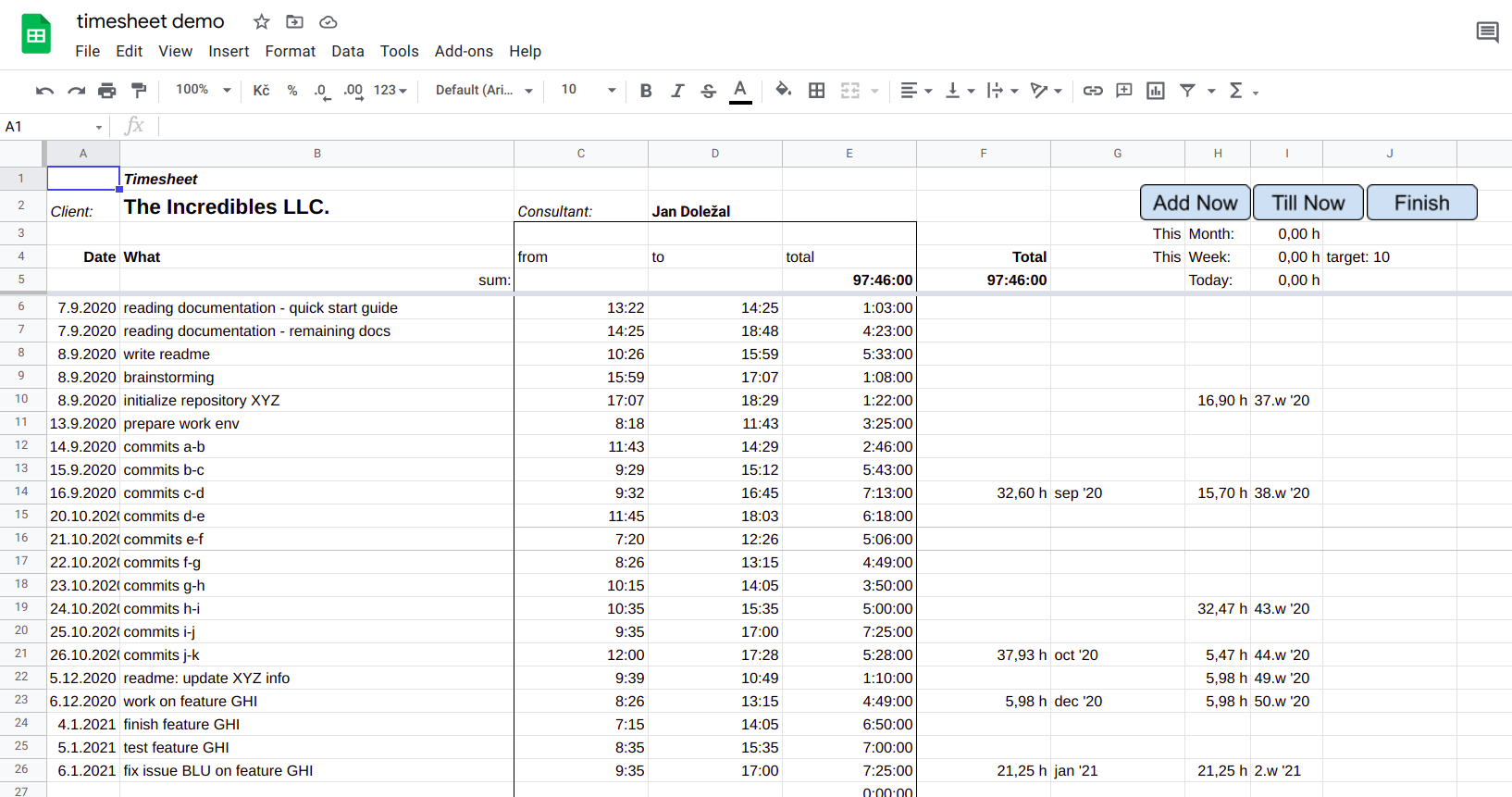Open the number format 123 dropdown
This screenshot has height=797, width=1512.
[390, 91]
